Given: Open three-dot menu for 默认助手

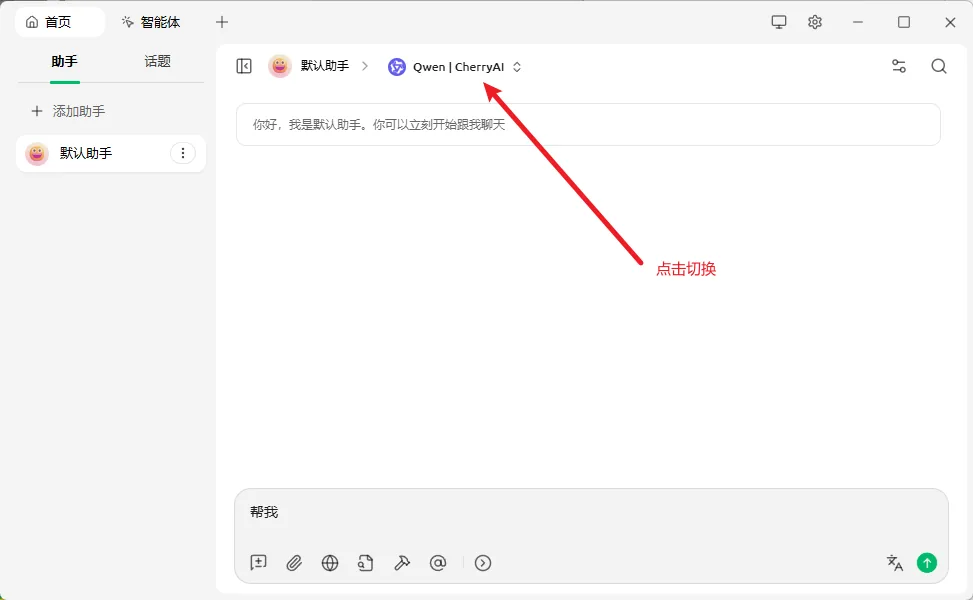Looking at the screenshot, I should 182,153.
